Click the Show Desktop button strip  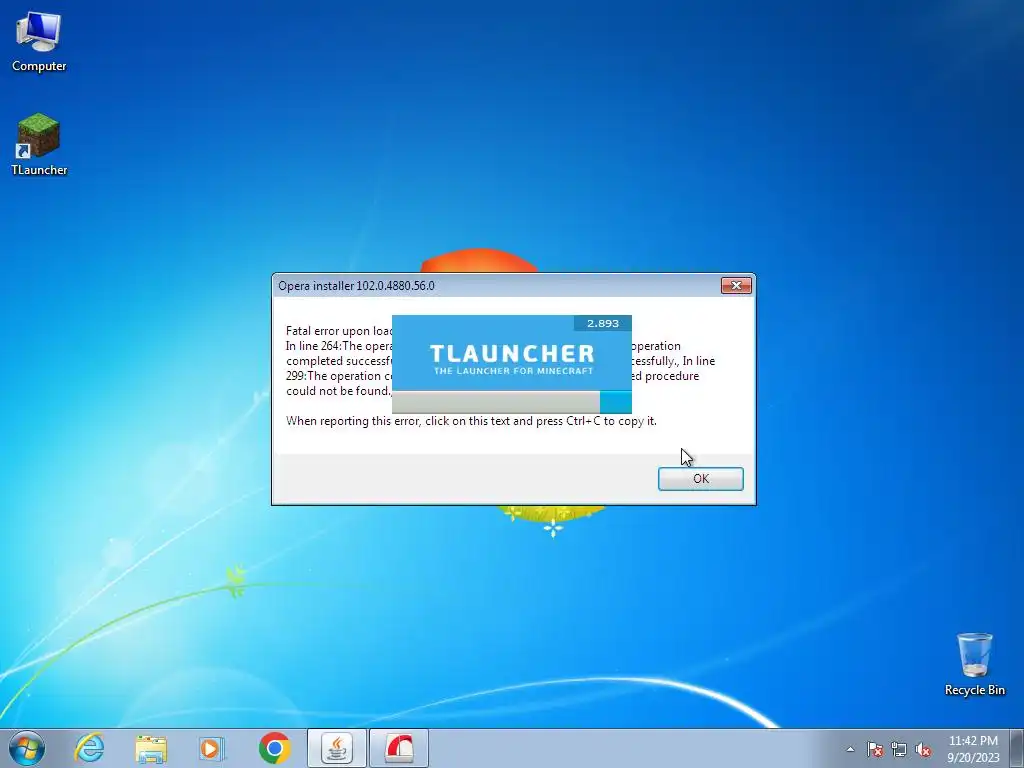tap(1017, 748)
